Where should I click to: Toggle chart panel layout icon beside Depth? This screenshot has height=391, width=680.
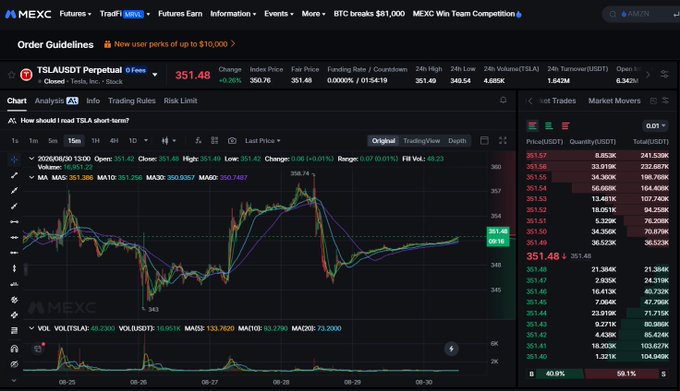tap(484, 140)
